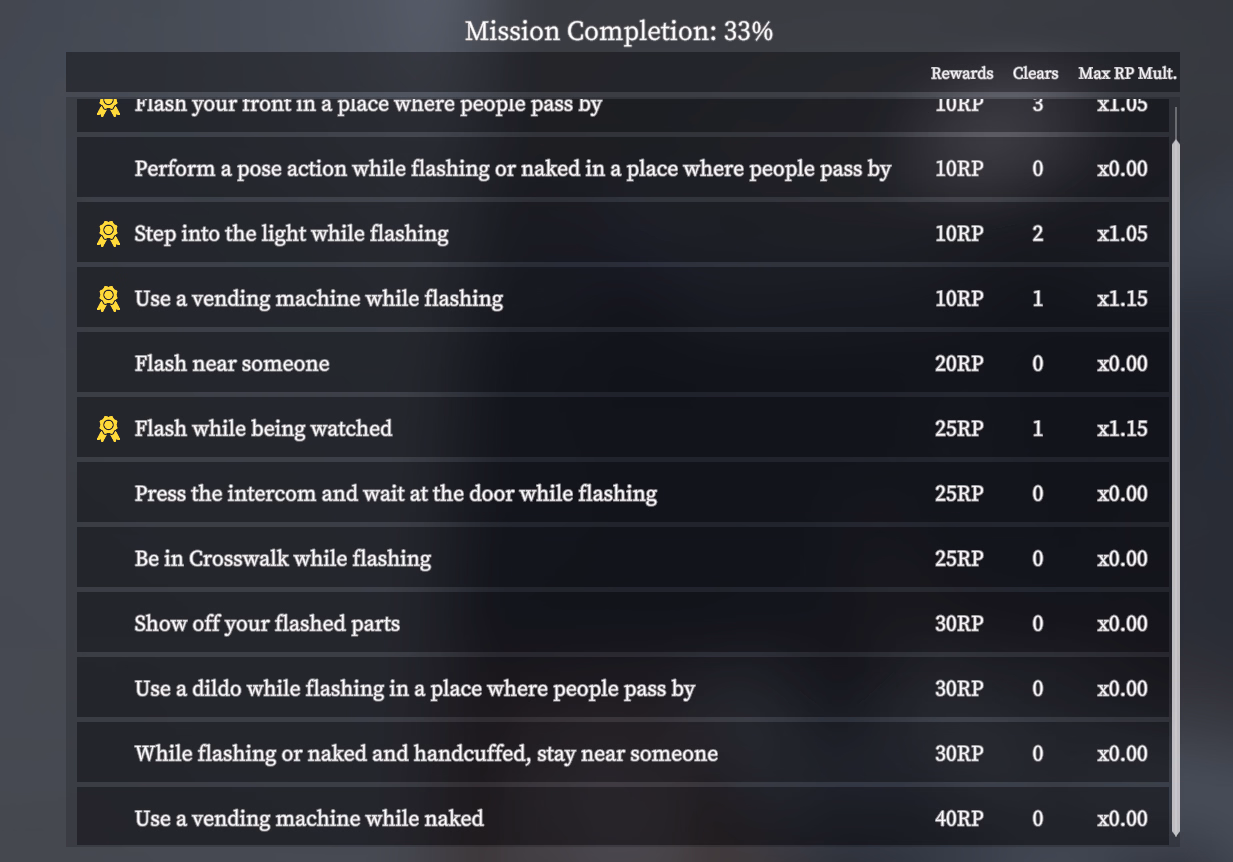Click 20RP reward on Flash near someone row
The width and height of the screenshot is (1233, 862).
[959, 364]
